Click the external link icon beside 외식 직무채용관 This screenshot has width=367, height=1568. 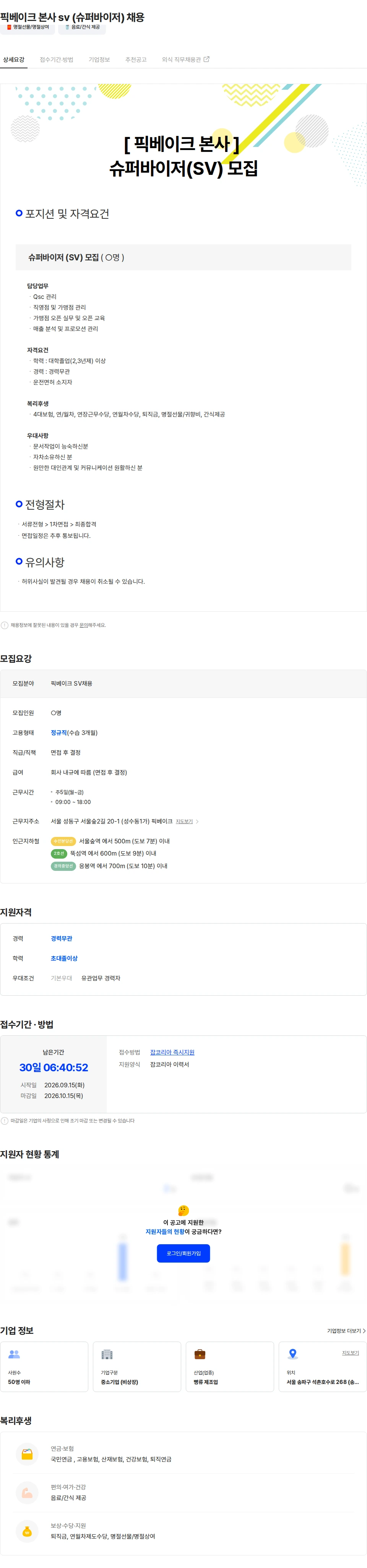click(x=206, y=59)
